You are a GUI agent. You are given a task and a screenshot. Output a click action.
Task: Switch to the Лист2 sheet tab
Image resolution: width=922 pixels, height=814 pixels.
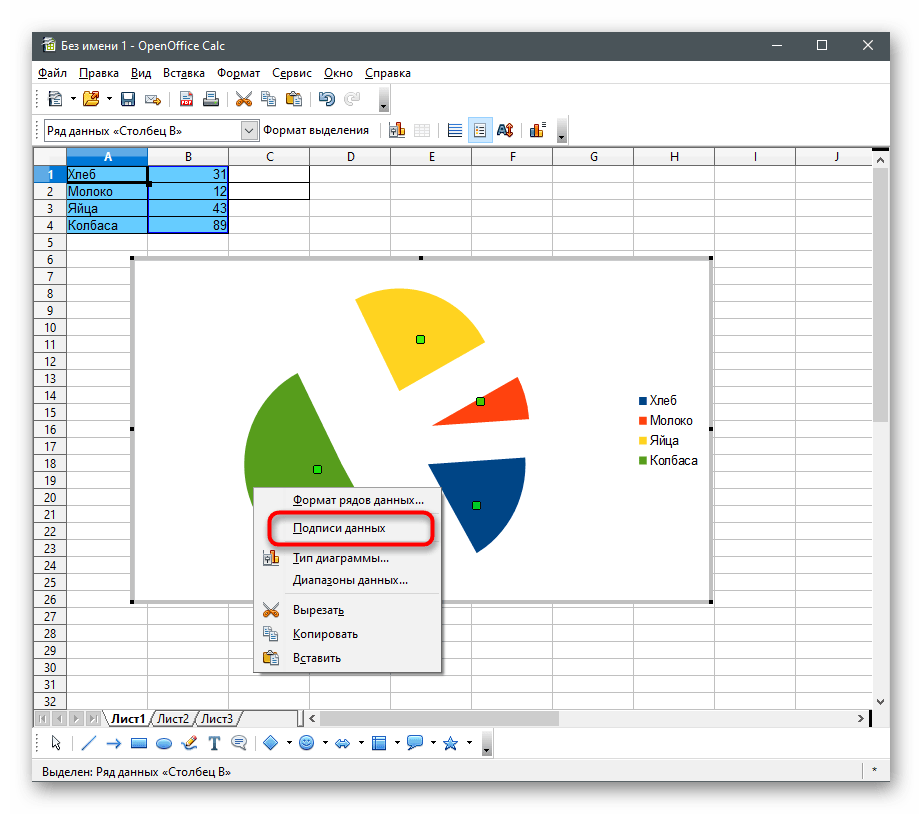coord(173,719)
